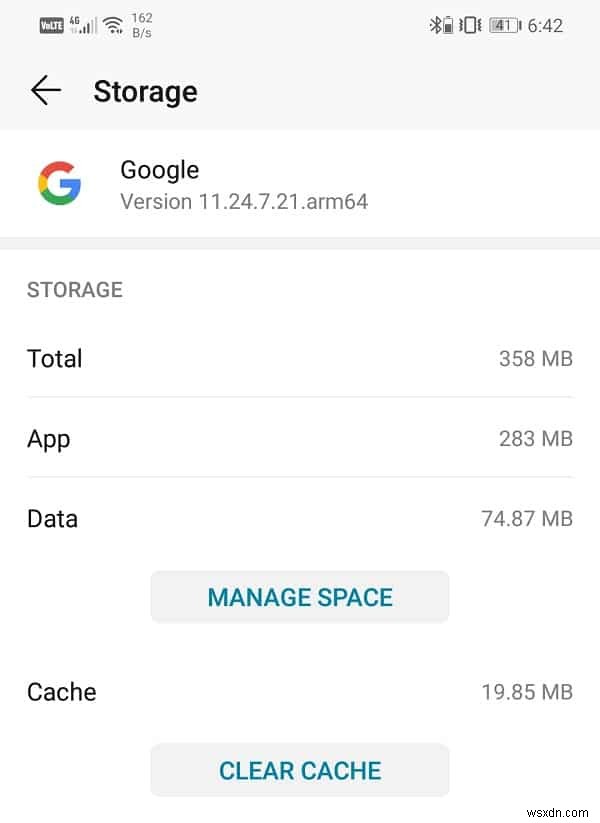Select the App size row
This screenshot has height=823, width=600.
300,438
